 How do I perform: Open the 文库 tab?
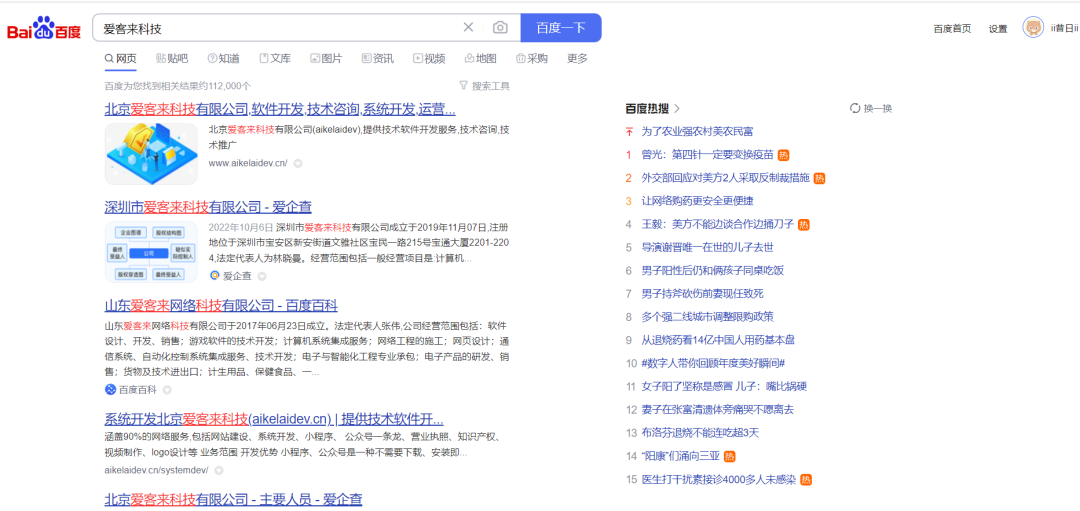275,59
